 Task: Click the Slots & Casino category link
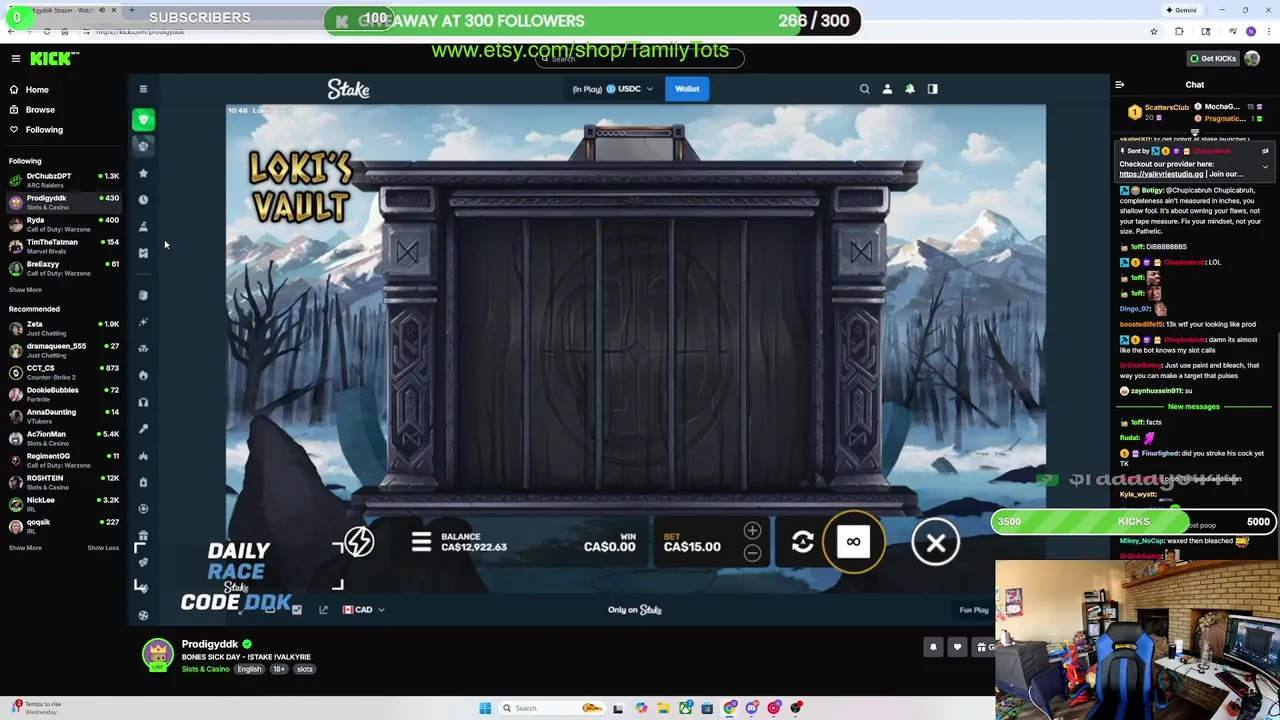click(x=205, y=669)
